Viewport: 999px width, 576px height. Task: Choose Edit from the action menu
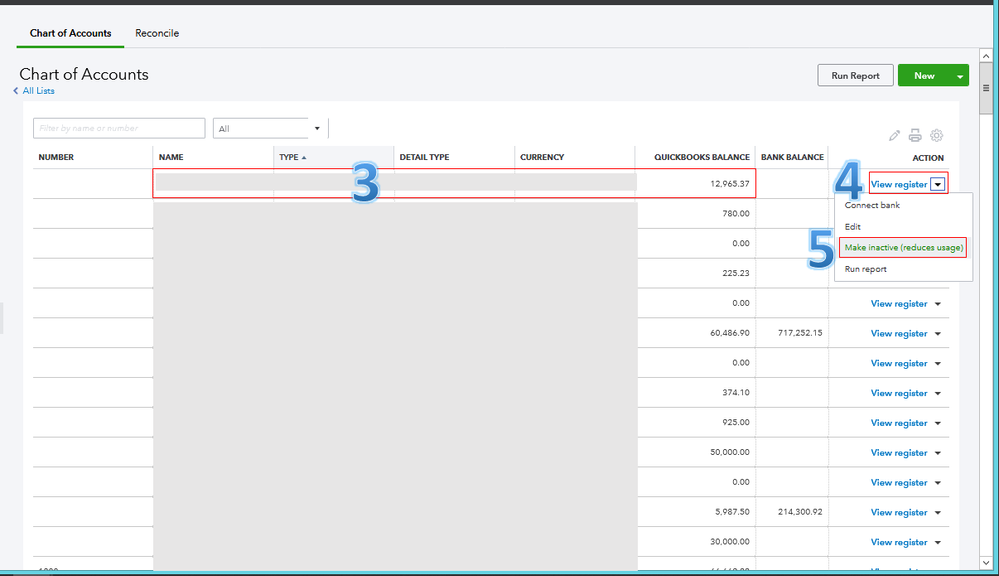(852, 227)
